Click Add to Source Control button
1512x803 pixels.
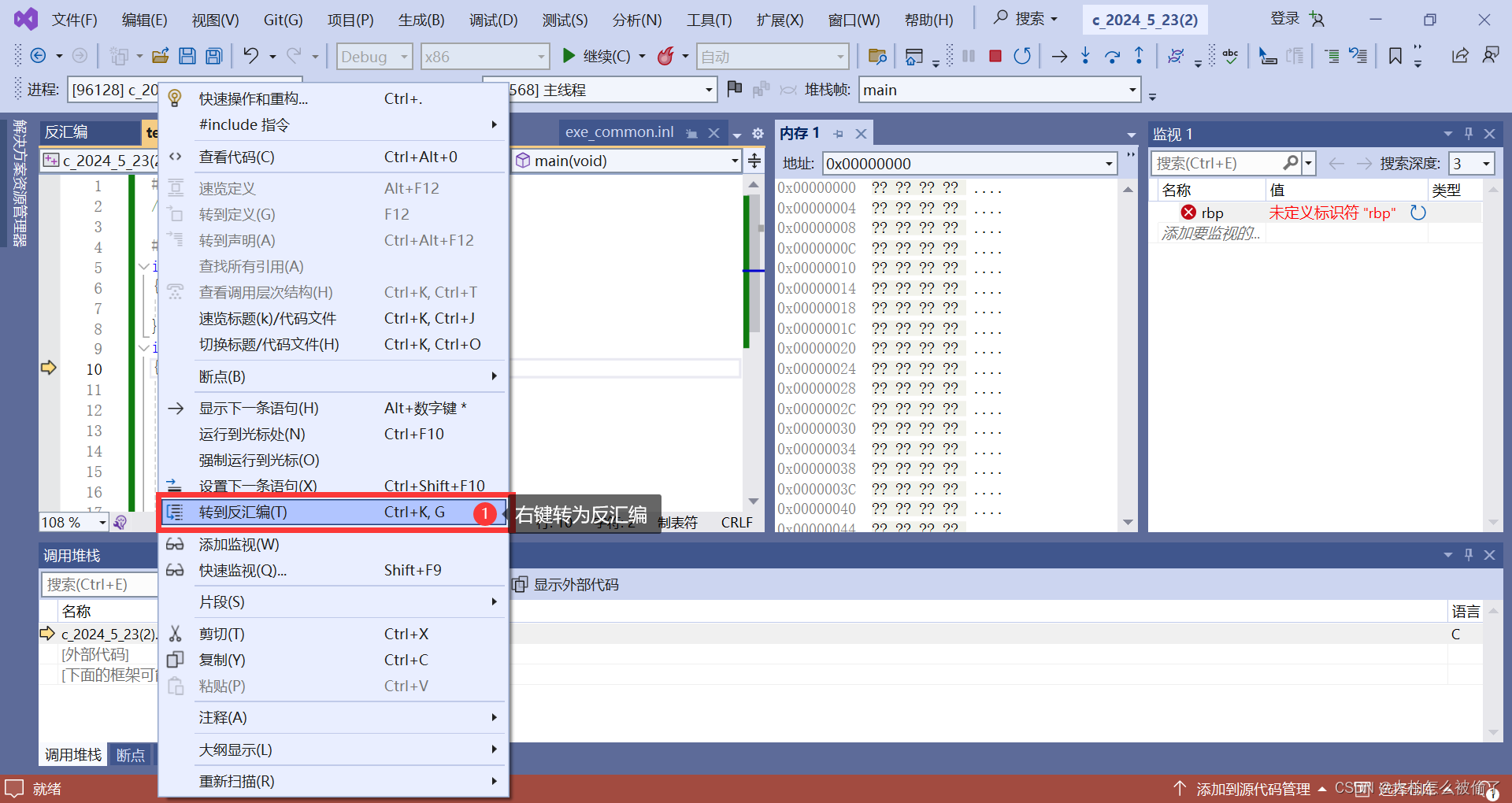point(1249,789)
